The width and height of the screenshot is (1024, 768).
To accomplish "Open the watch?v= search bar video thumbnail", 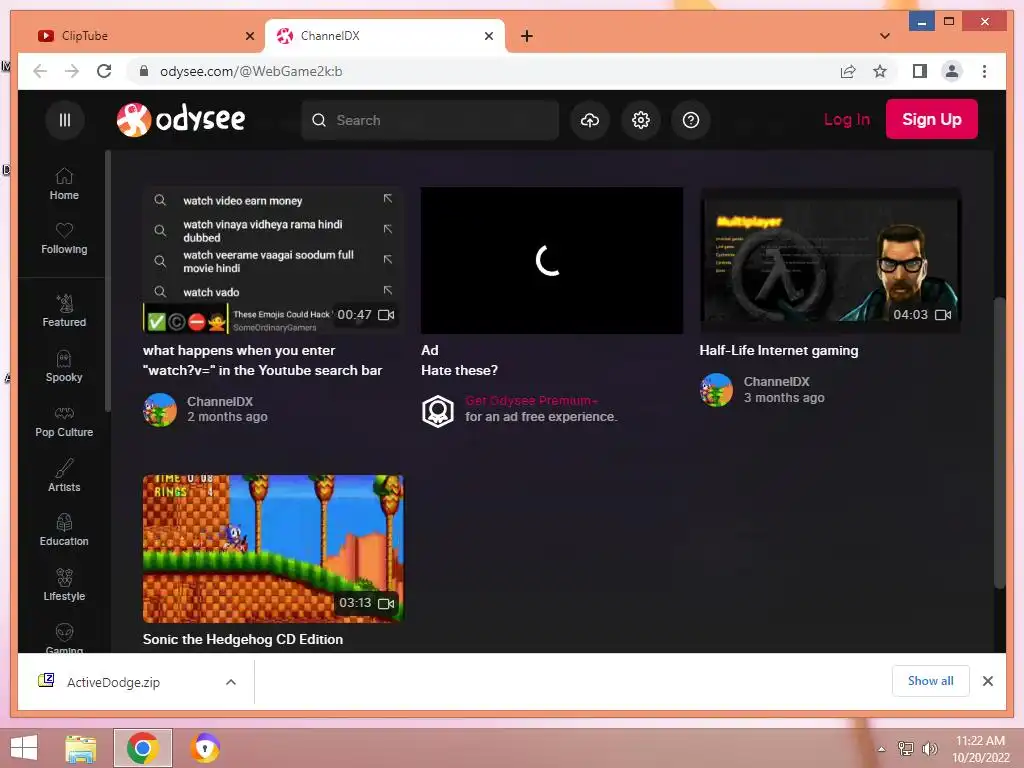I will pyautogui.click(x=273, y=260).
